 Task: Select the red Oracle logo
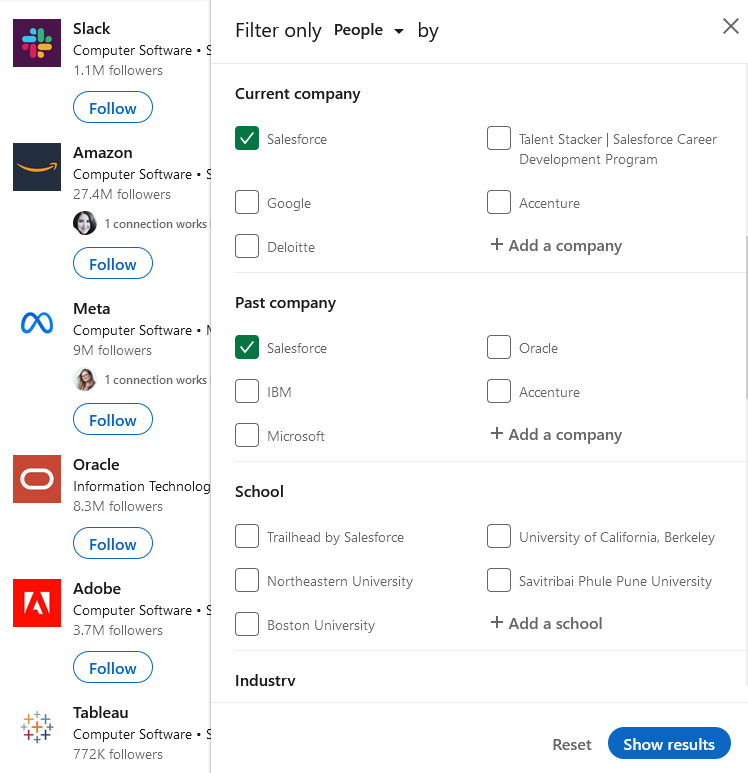[37, 479]
